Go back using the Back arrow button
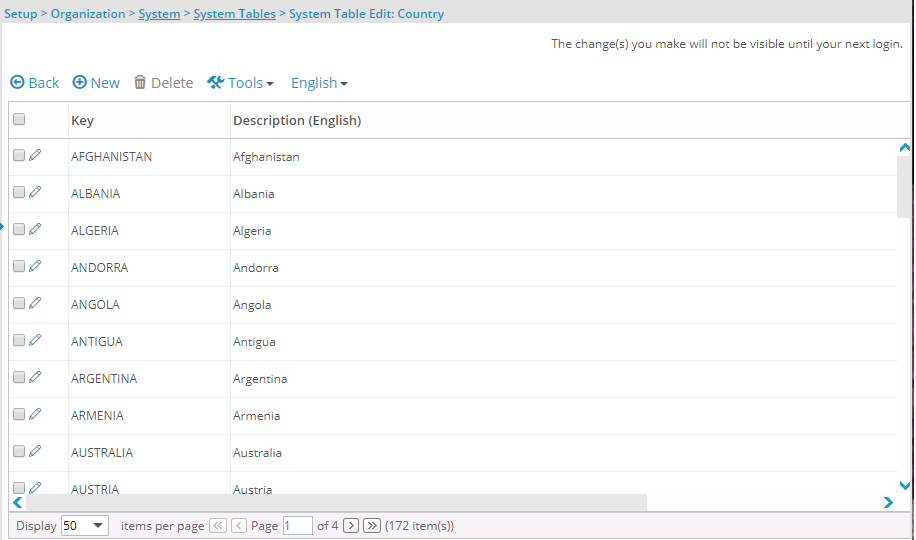 coord(34,83)
